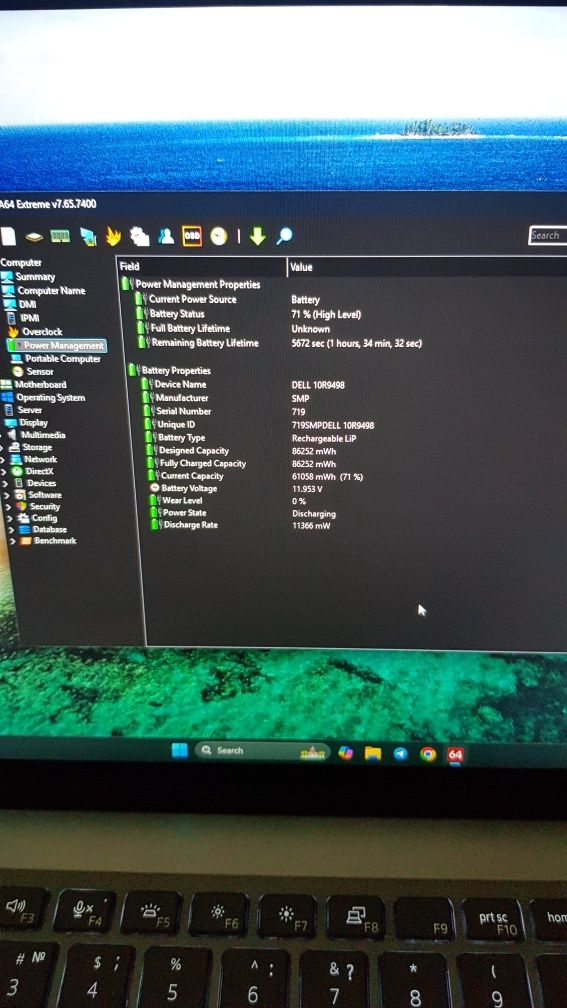The width and height of the screenshot is (567, 1008).
Task: Click the Windows Start button
Action: pyautogui.click(x=179, y=750)
